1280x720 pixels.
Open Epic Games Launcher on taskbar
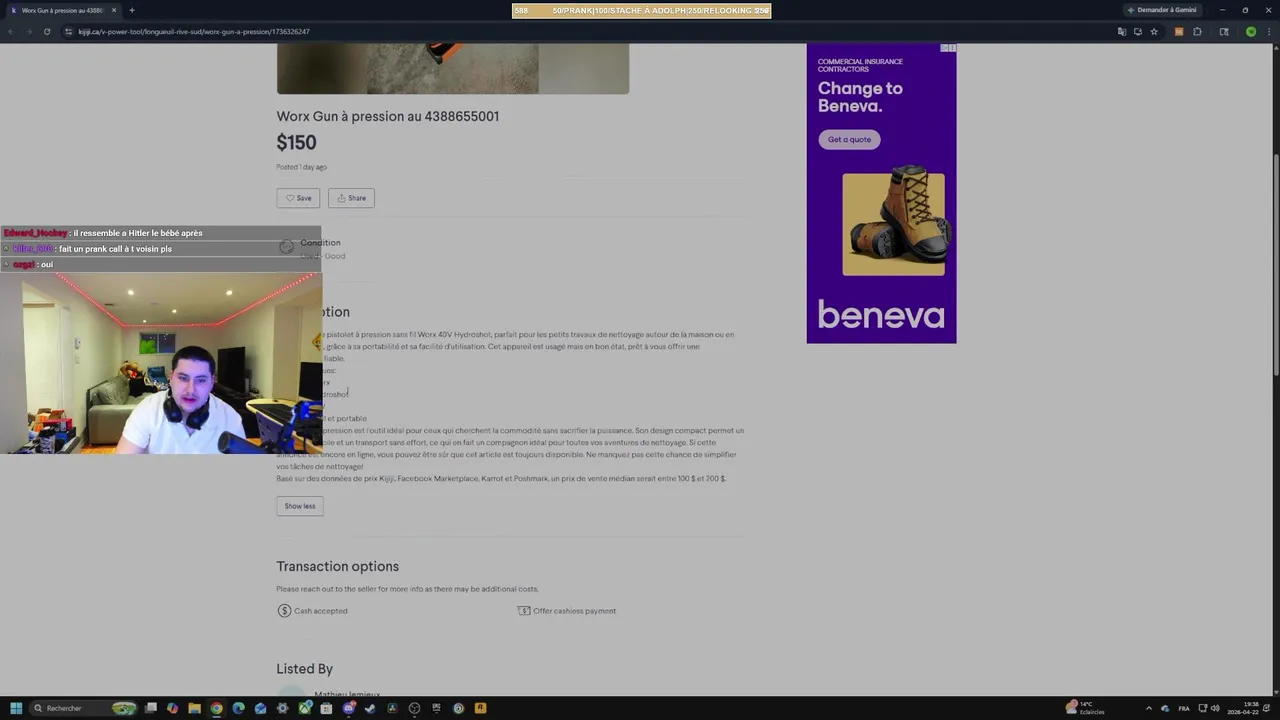tap(436, 708)
